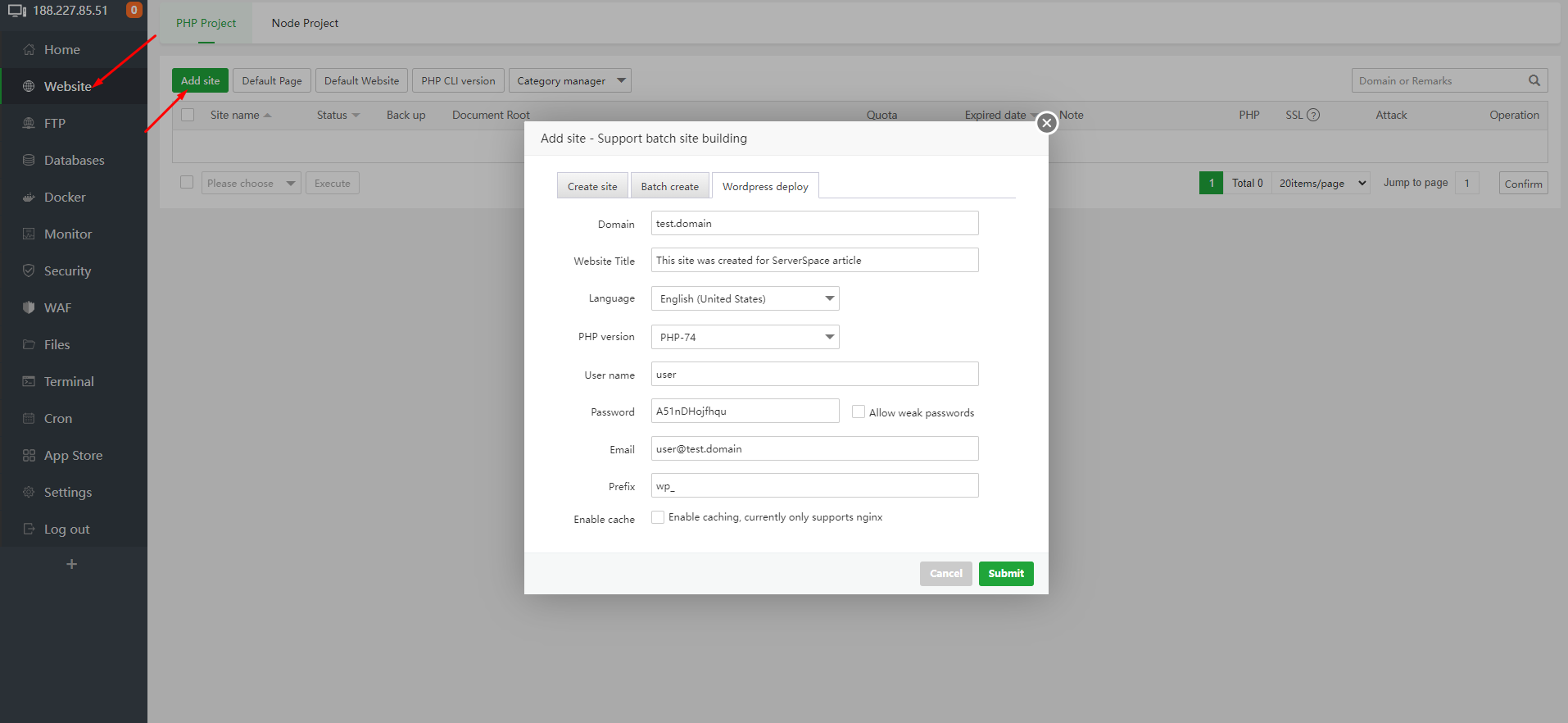Click the Prefix input field
This screenshot has height=723, width=1568.
click(x=815, y=485)
